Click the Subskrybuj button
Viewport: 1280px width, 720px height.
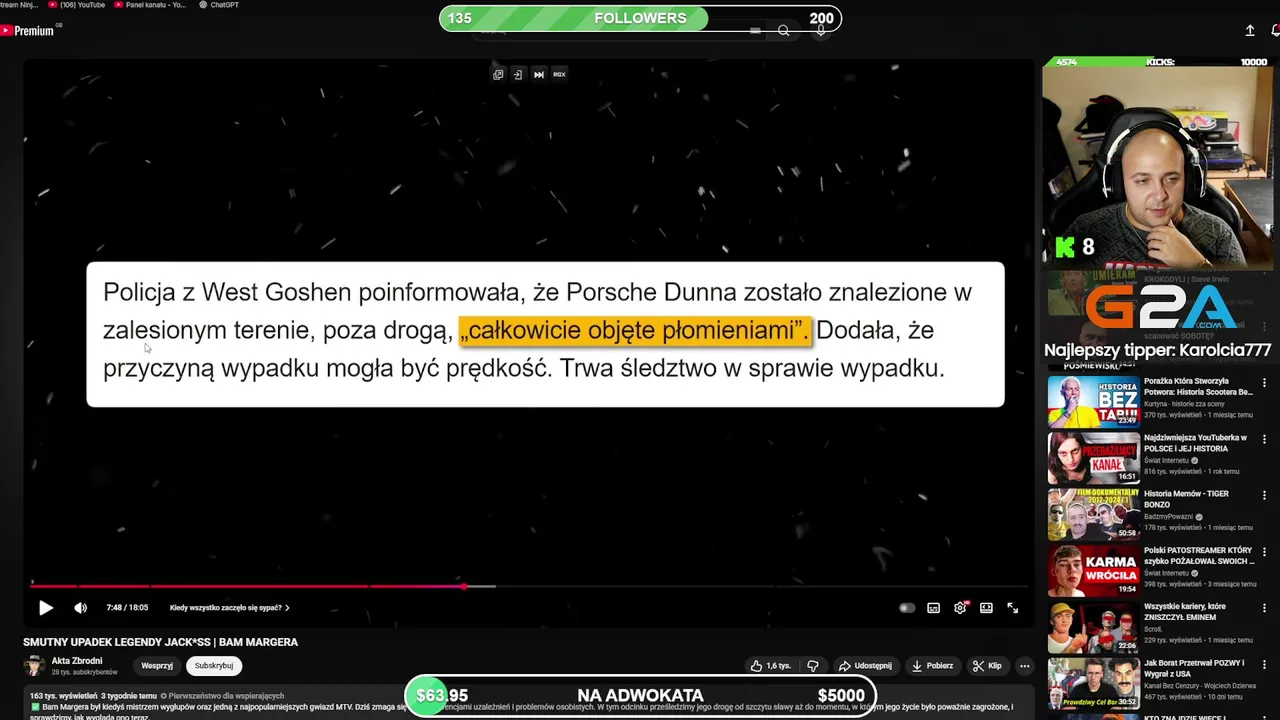point(214,666)
